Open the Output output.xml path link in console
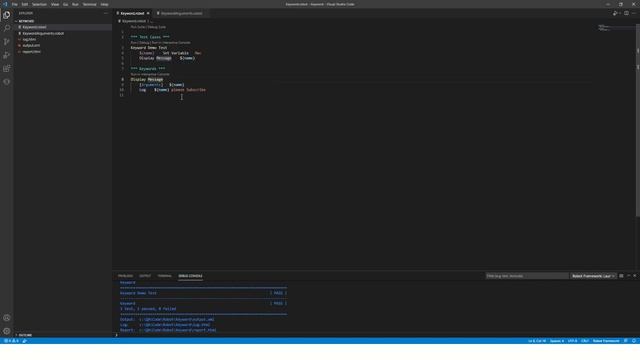640x360 pixels. pyautogui.click(x=176, y=320)
